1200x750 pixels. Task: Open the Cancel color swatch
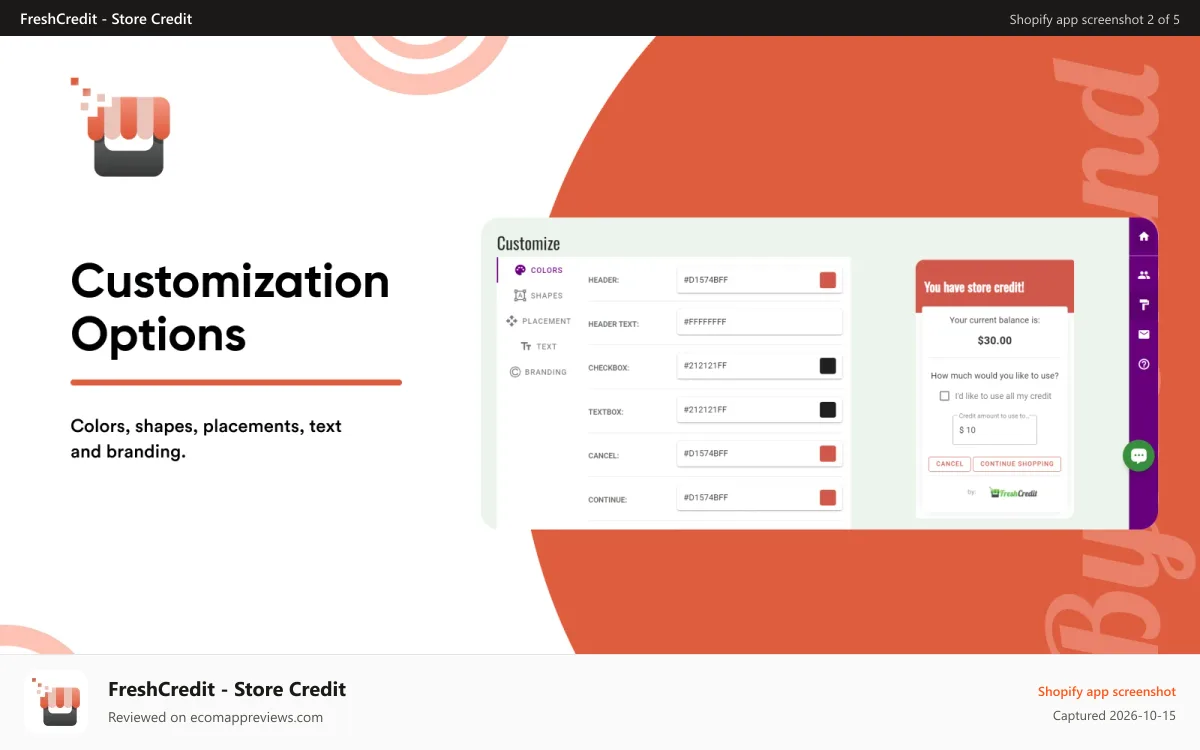828,454
